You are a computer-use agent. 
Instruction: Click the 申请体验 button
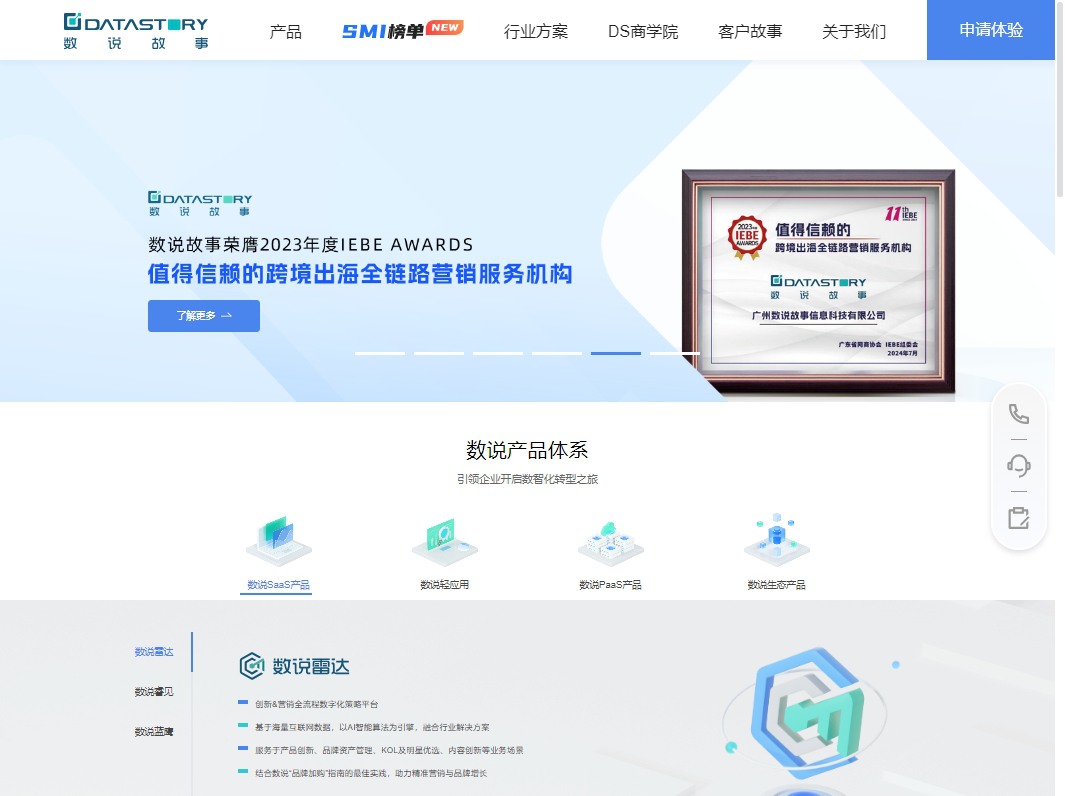pos(991,30)
